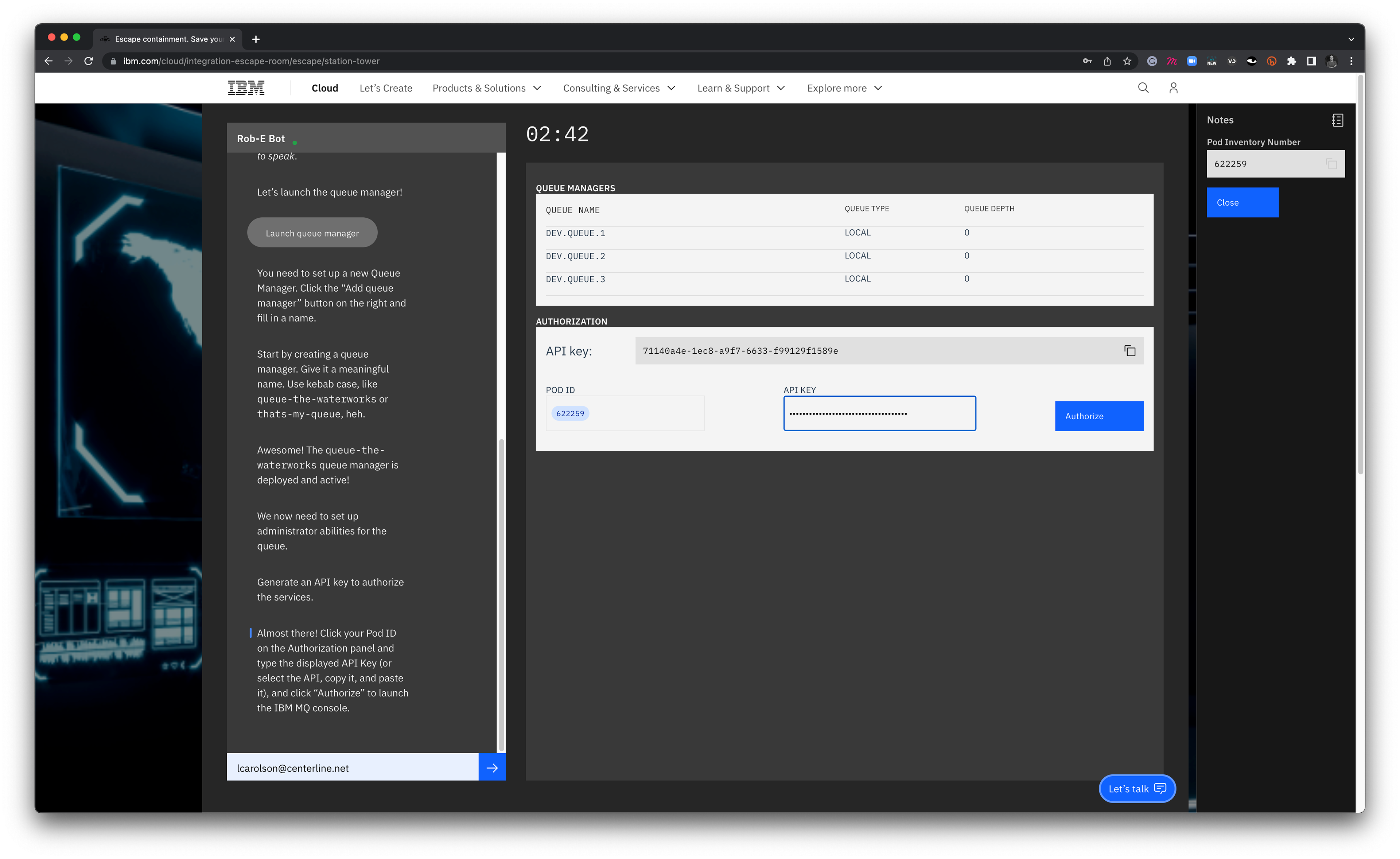The height and width of the screenshot is (859, 1400).
Task: View site security lock info
Action: pos(113,61)
